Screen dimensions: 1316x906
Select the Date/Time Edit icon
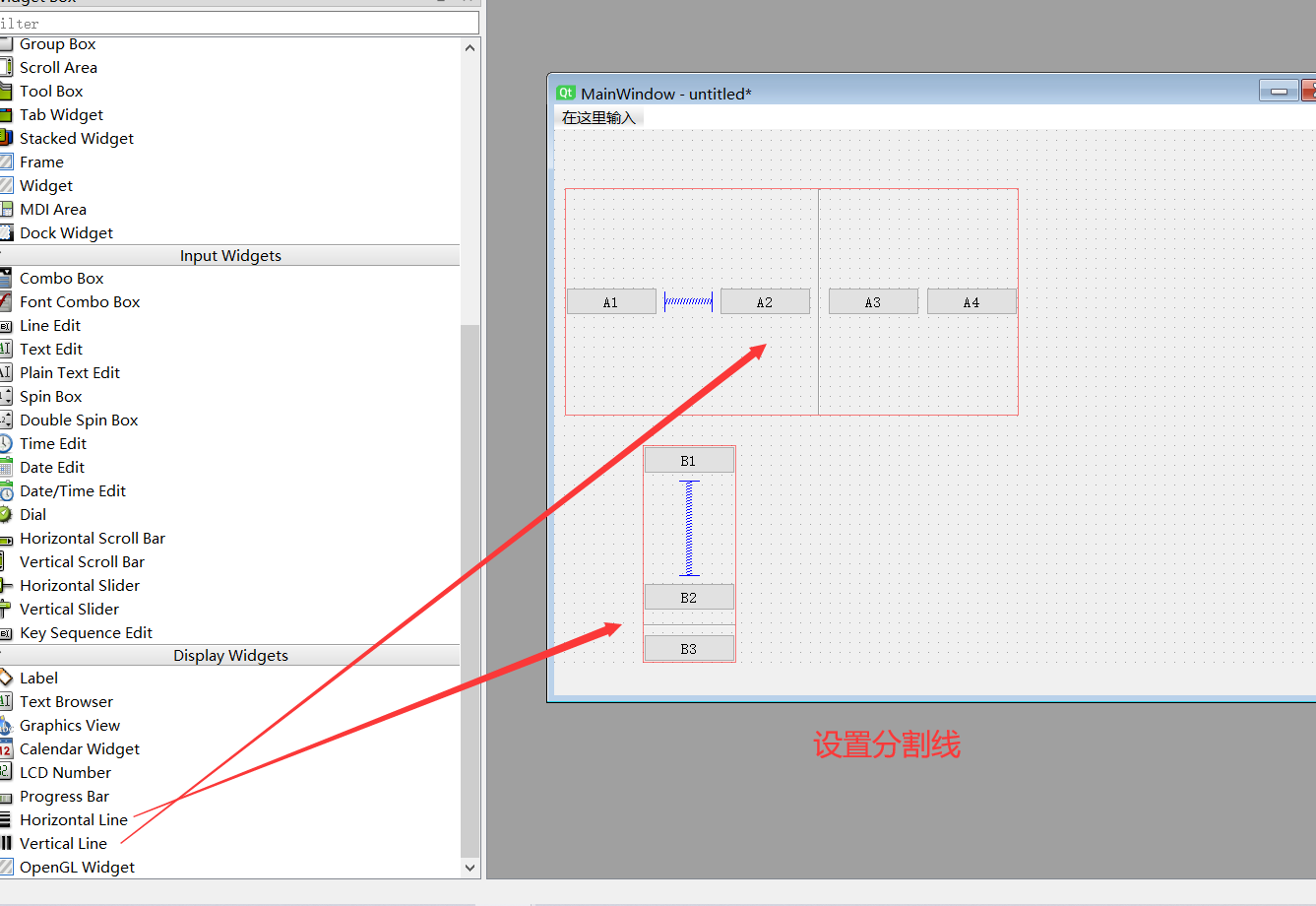[x=6, y=490]
